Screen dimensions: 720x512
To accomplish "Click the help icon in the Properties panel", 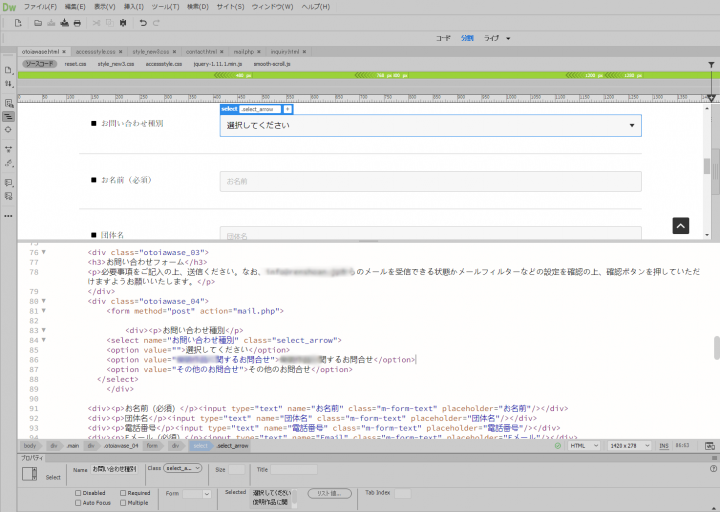I will pyautogui.click(x=713, y=469).
